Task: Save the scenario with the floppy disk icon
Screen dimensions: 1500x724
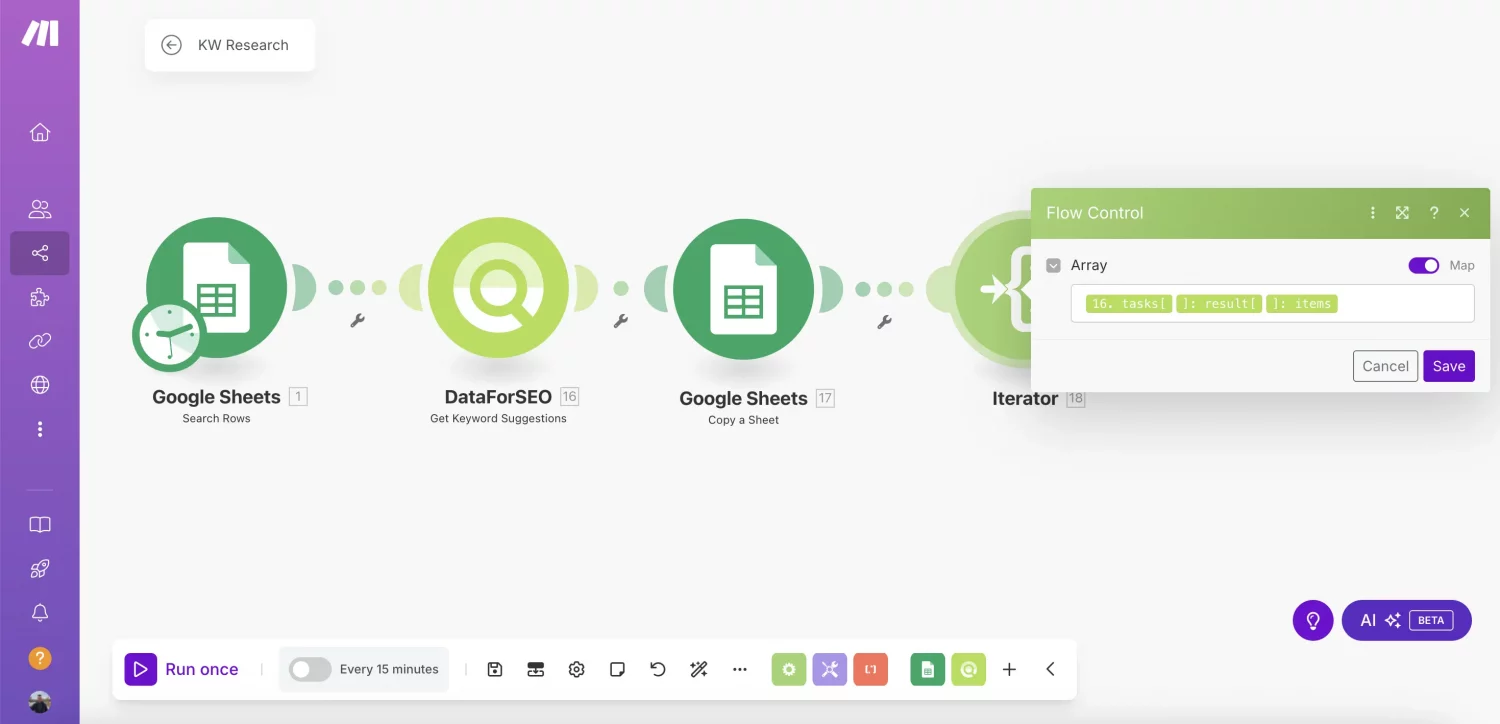Action: click(495, 669)
